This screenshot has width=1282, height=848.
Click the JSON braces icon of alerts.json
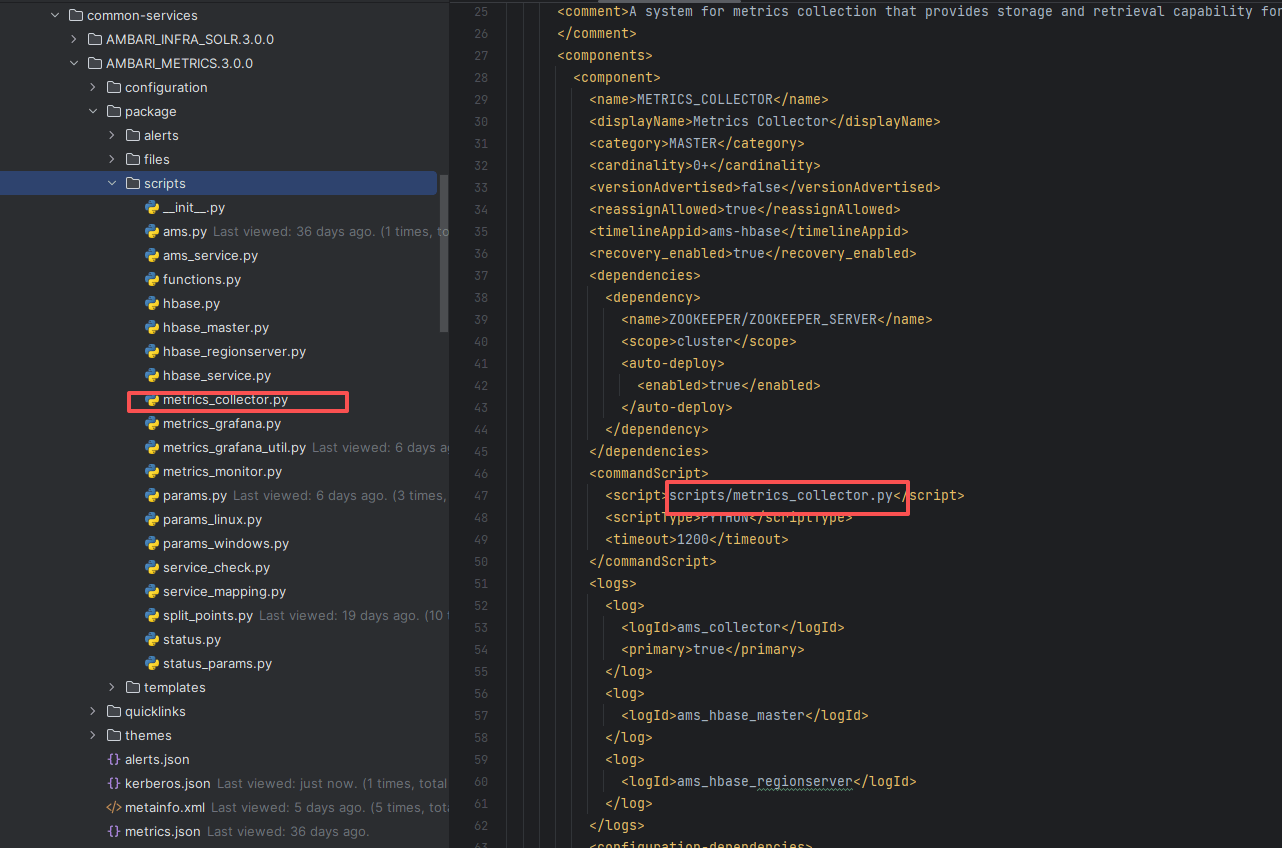[114, 760]
